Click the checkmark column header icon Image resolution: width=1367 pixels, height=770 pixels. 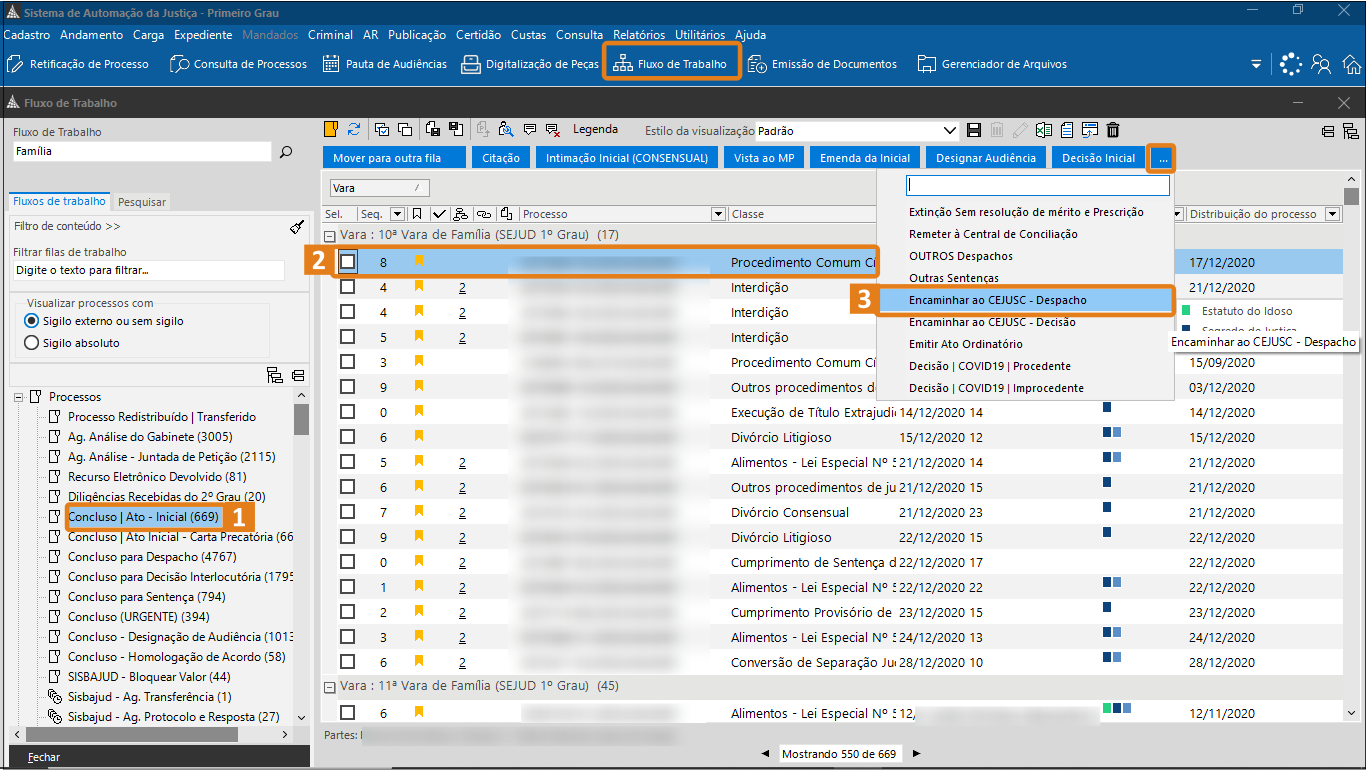pyautogui.click(x=439, y=214)
